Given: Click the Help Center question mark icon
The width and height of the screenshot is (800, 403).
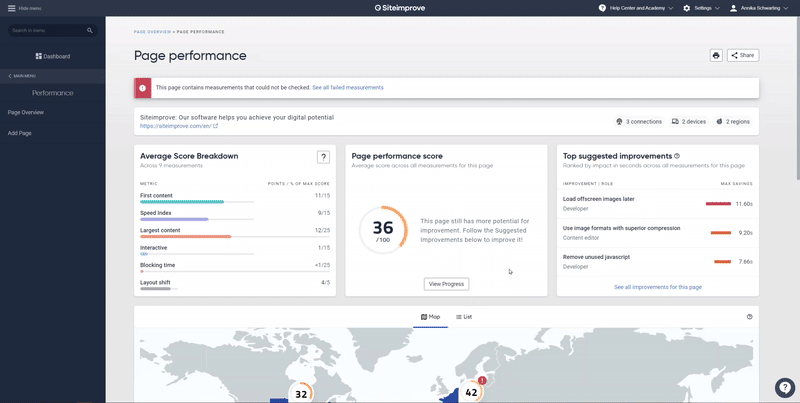Looking at the screenshot, I should pyautogui.click(x=602, y=8).
